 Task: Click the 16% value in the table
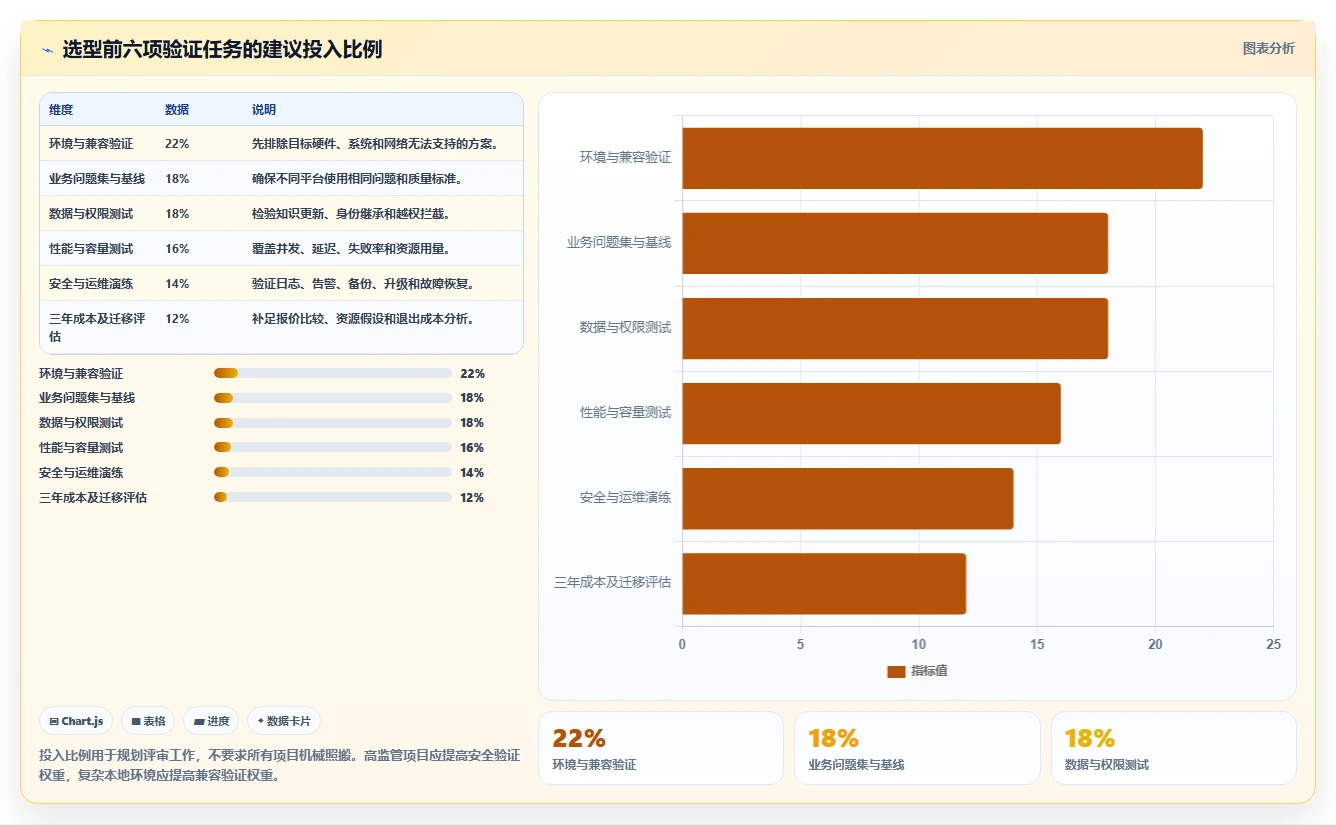(x=177, y=249)
